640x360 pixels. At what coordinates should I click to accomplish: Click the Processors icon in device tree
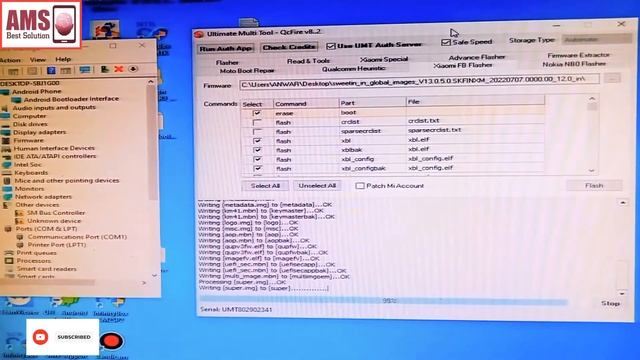(9, 261)
